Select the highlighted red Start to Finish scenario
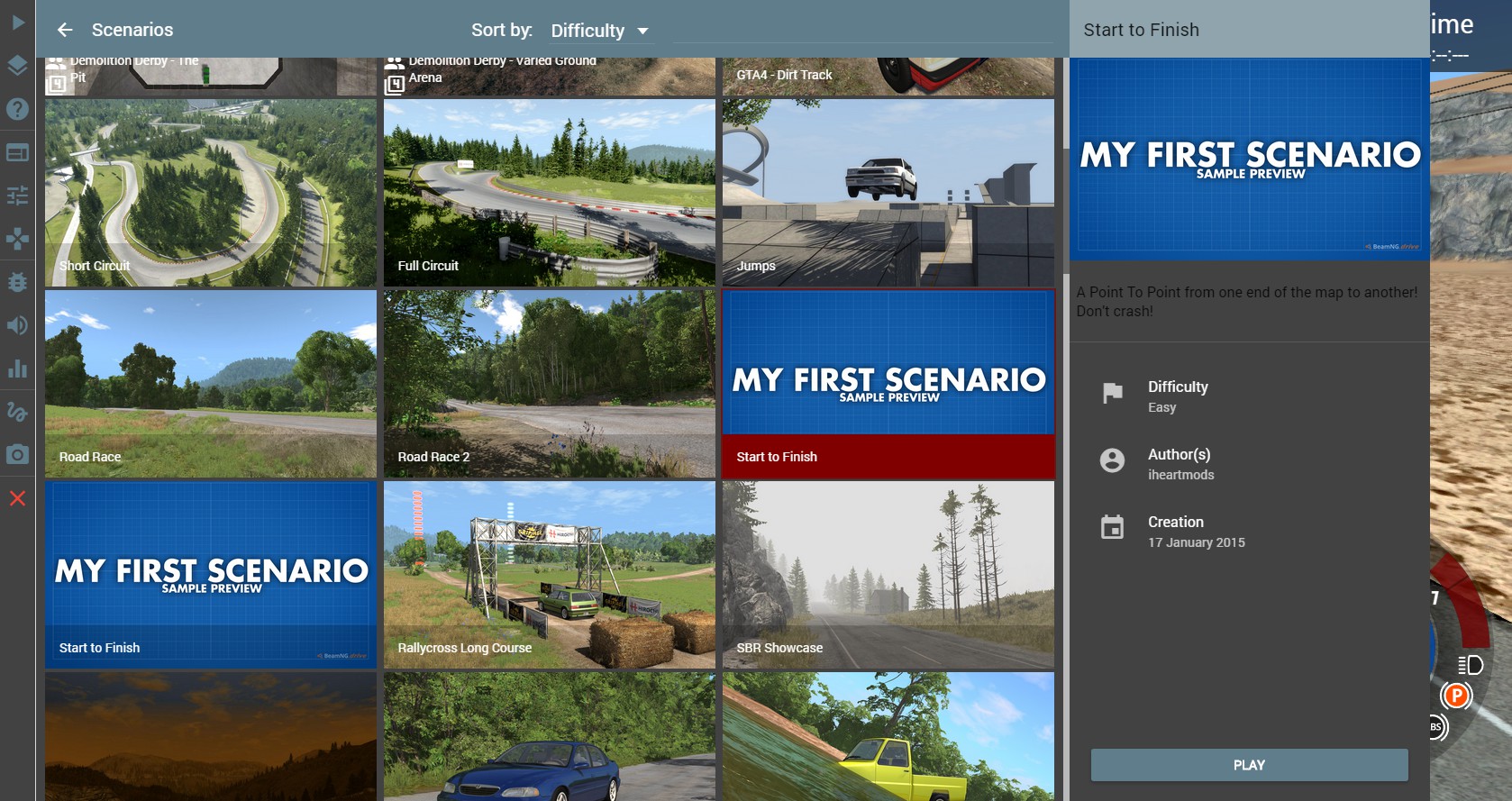 888,384
